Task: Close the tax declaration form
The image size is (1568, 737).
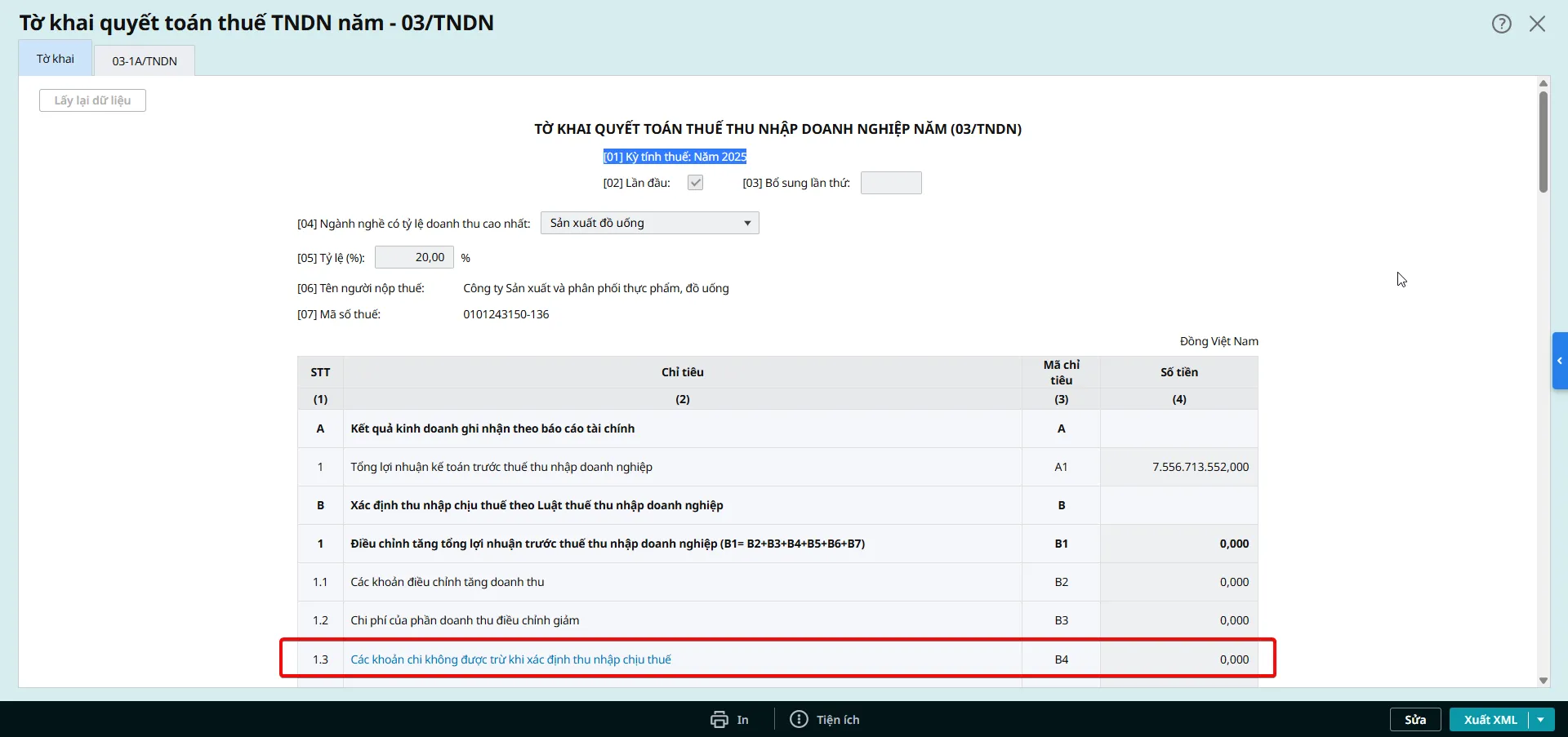Action: tap(1537, 24)
